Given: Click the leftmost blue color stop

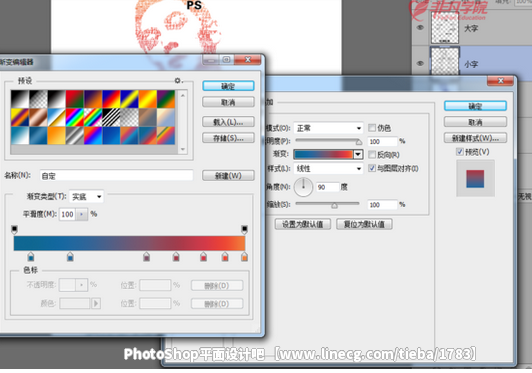Looking at the screenshot, I should (x=31, y=257).
